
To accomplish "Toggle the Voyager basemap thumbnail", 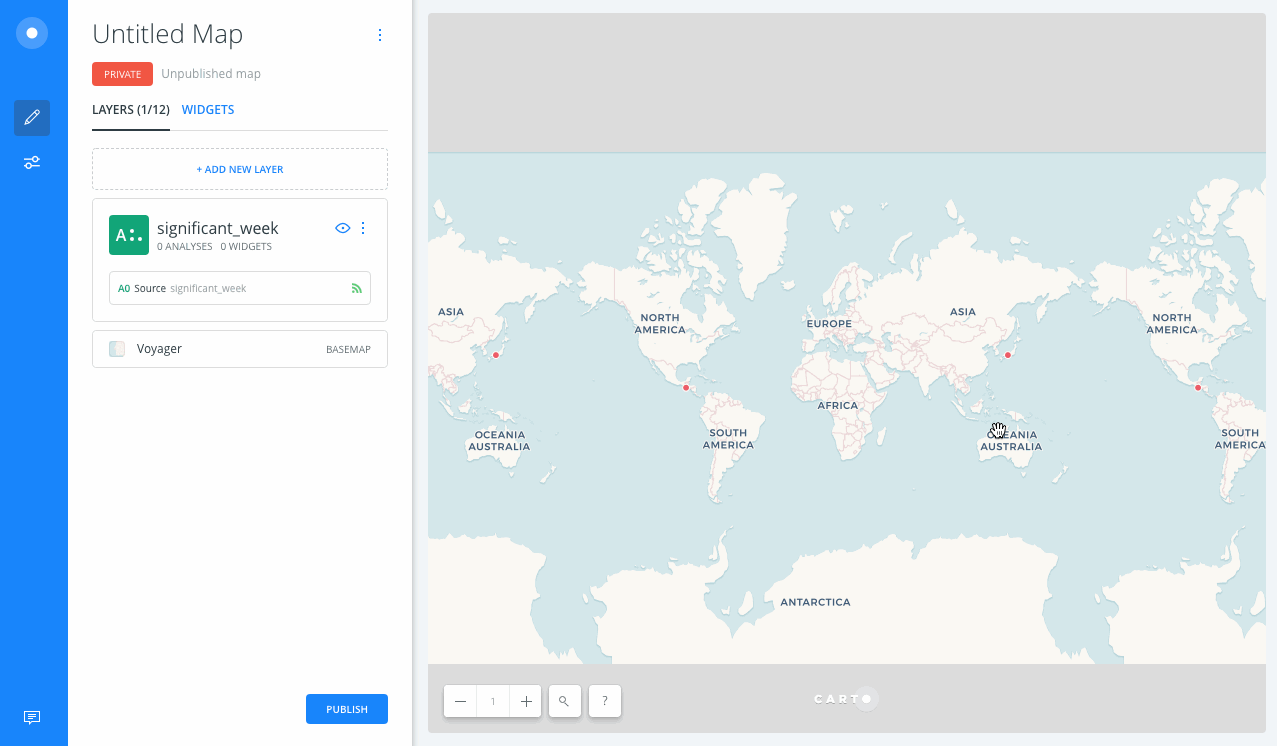I will pos(115,348).
